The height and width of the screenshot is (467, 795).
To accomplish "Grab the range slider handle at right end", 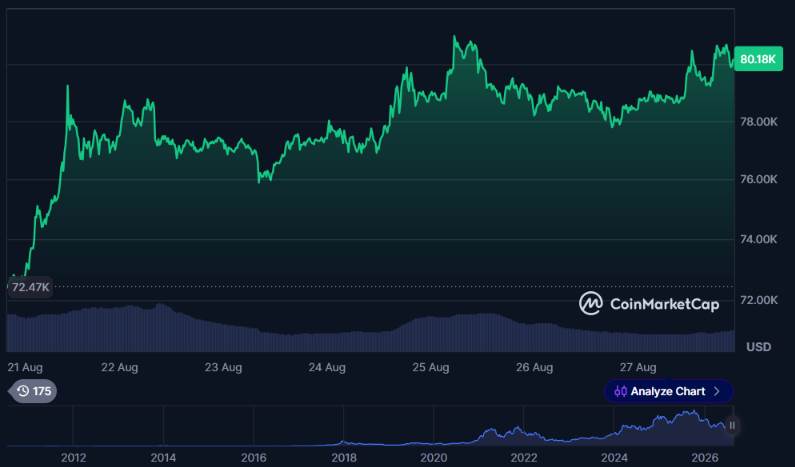I will (x=732, y=425).
